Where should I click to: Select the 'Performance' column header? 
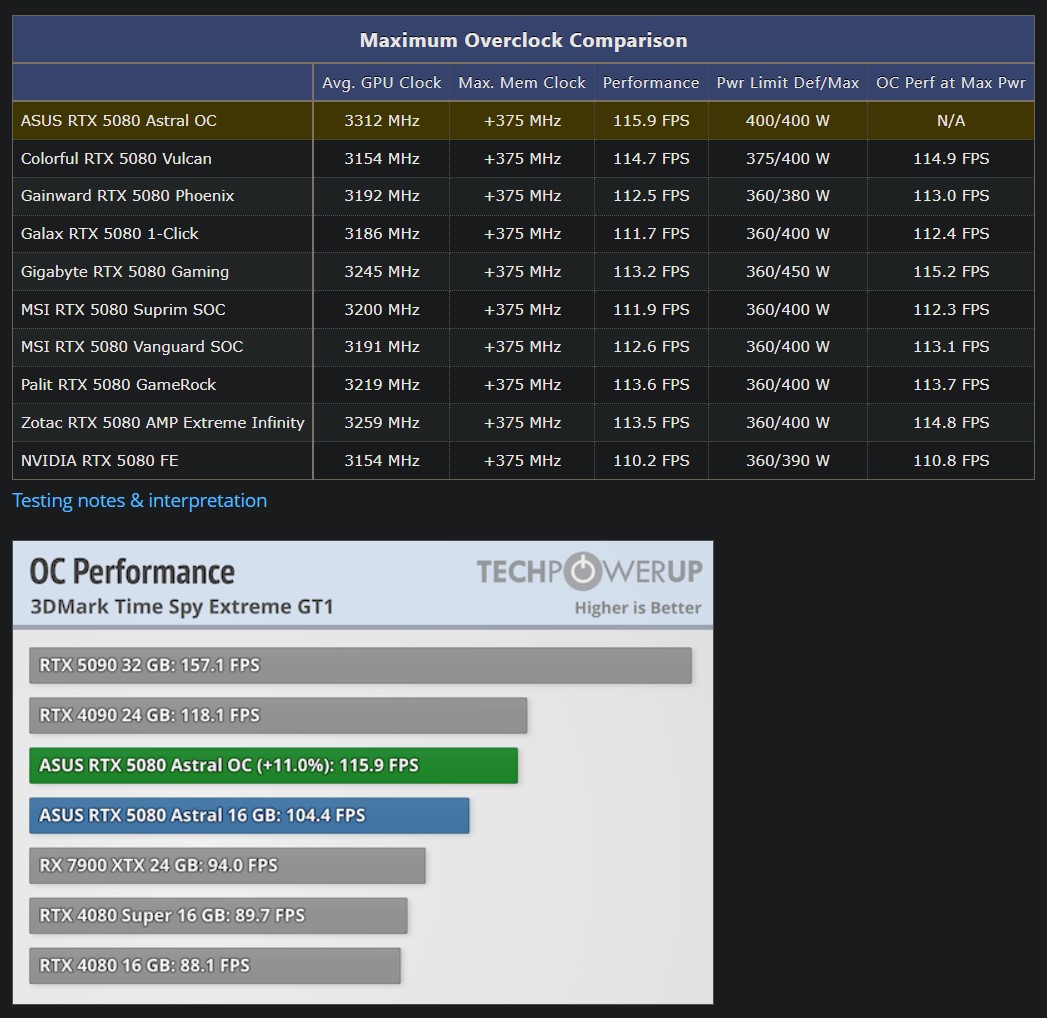pos(651,82)
